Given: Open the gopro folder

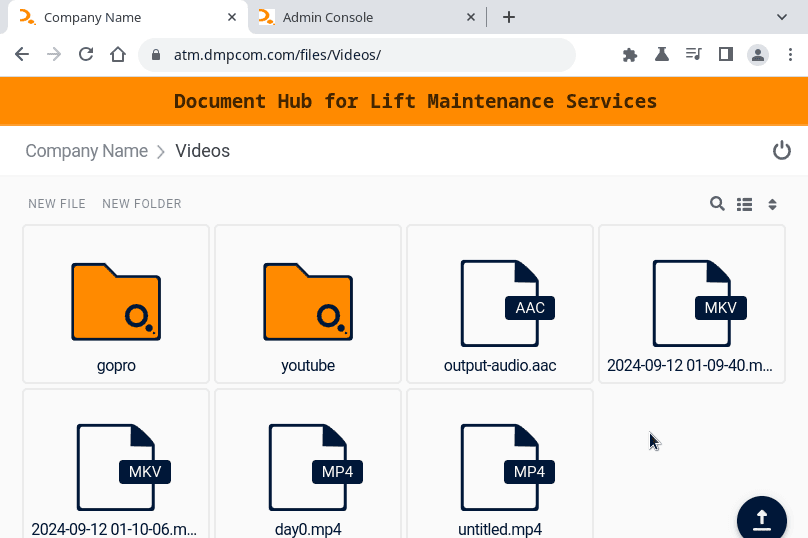Looking at the screenshot, I should (116, 304).
